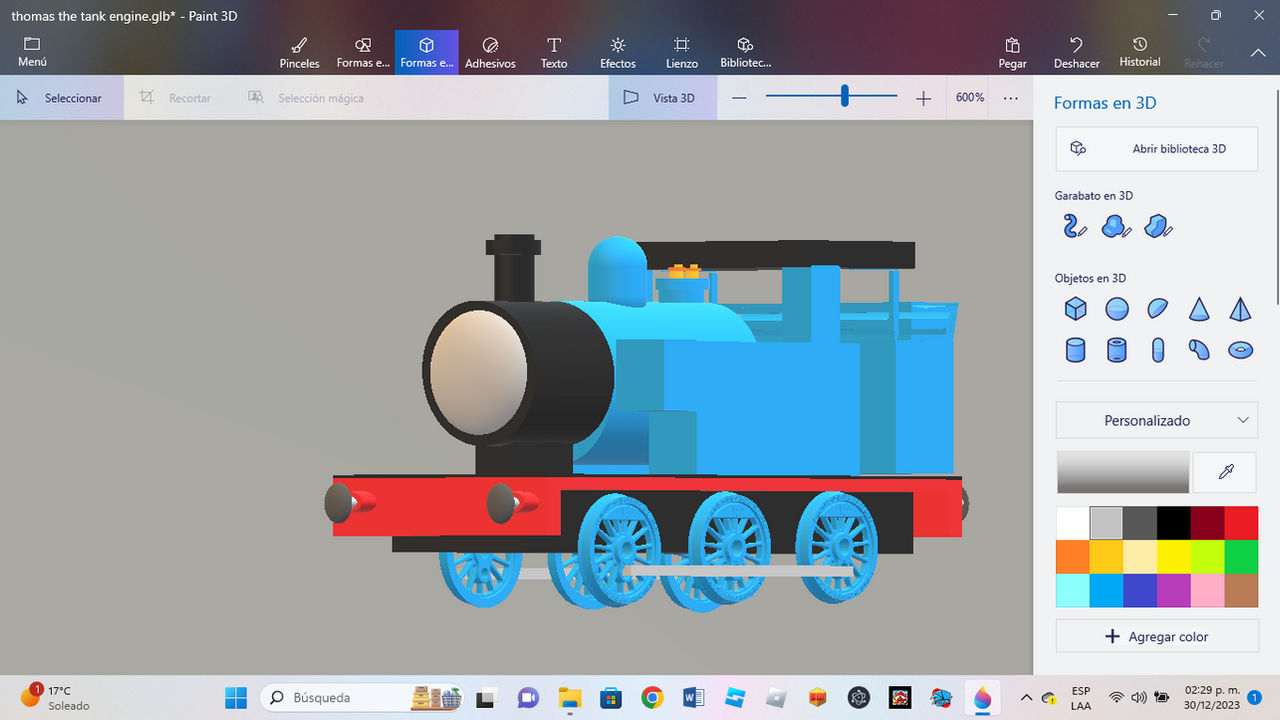
Task: Click the zoom slider handle
Action: [845, 96]
